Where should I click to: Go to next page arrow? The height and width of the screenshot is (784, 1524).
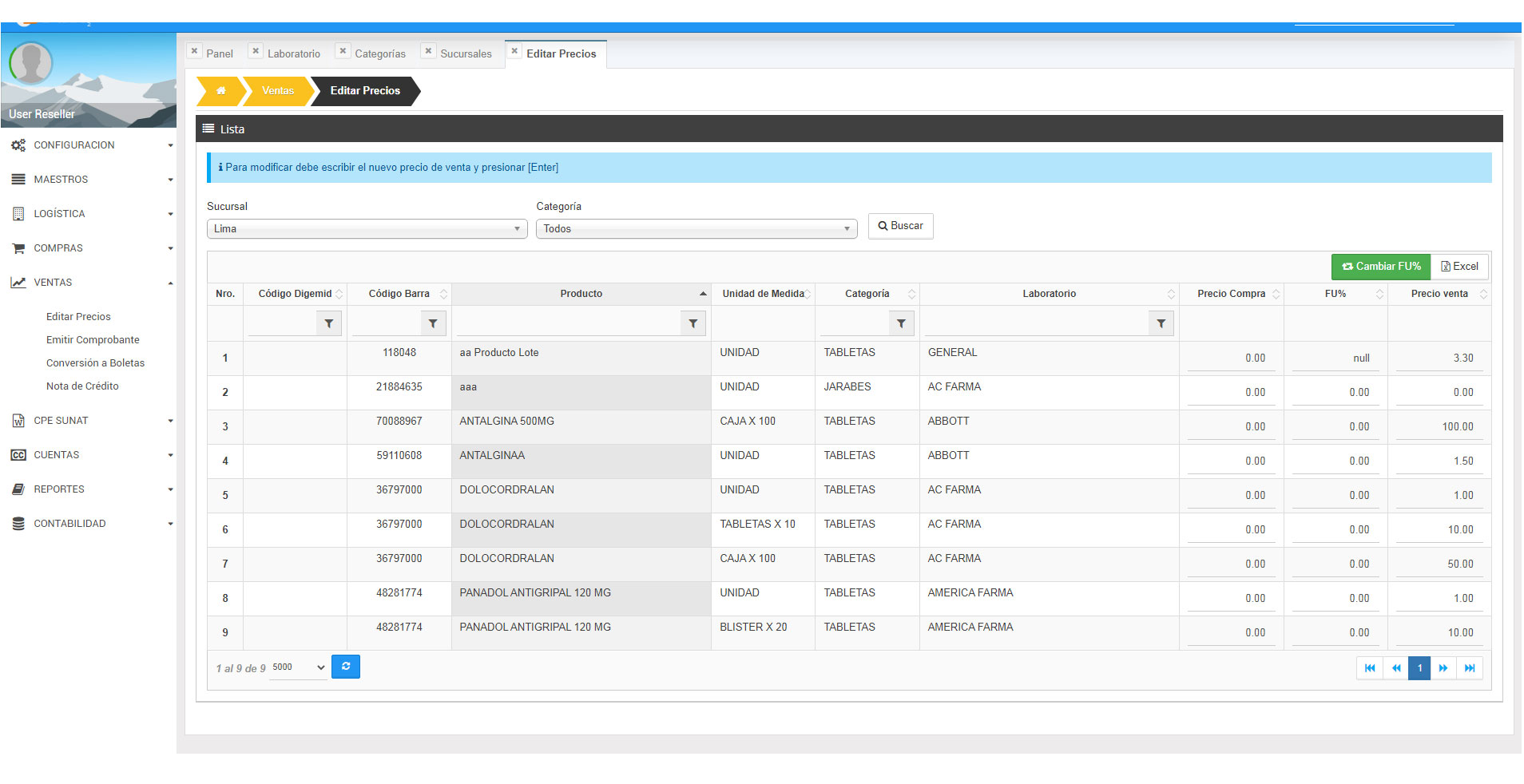pos(1443,668)
